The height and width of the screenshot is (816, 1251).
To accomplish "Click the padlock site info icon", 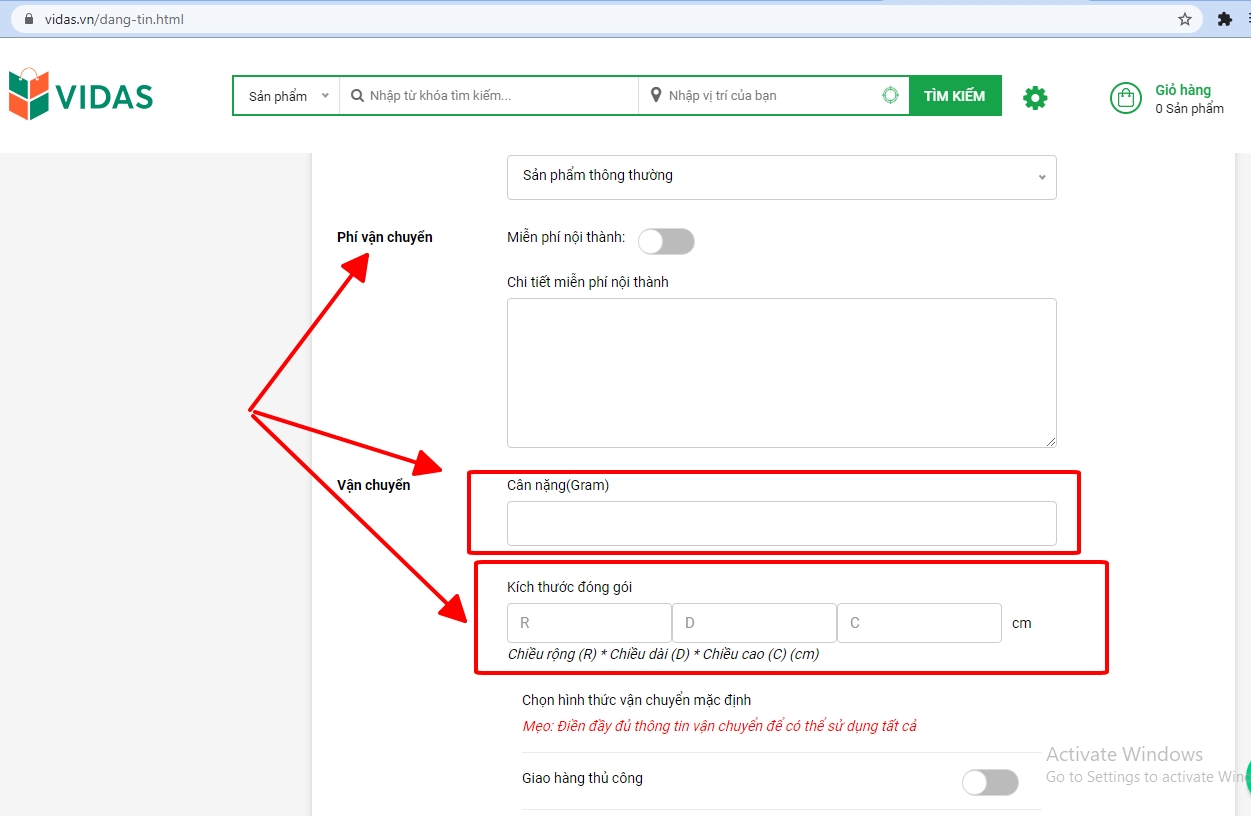I will coord(28,19).
